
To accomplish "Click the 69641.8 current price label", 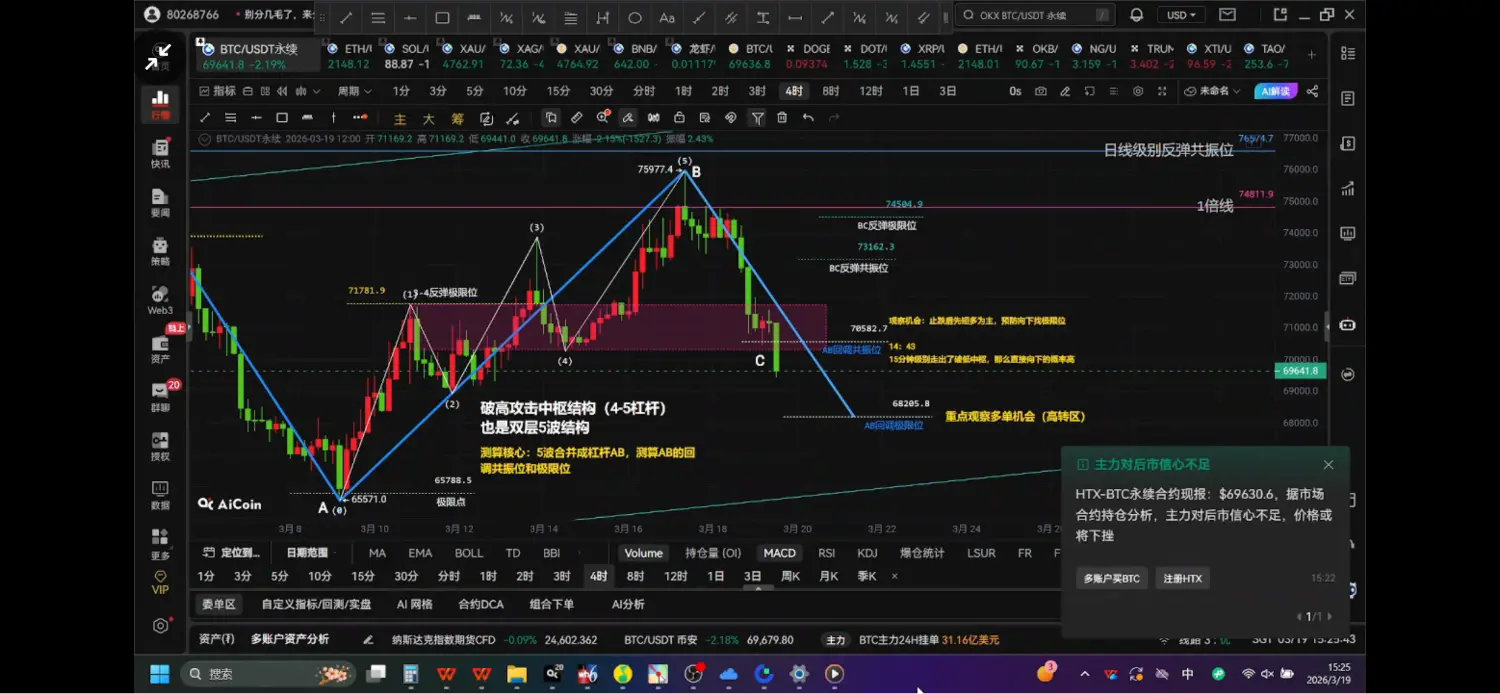I will pyautogui.click(x=1301, y=371).
